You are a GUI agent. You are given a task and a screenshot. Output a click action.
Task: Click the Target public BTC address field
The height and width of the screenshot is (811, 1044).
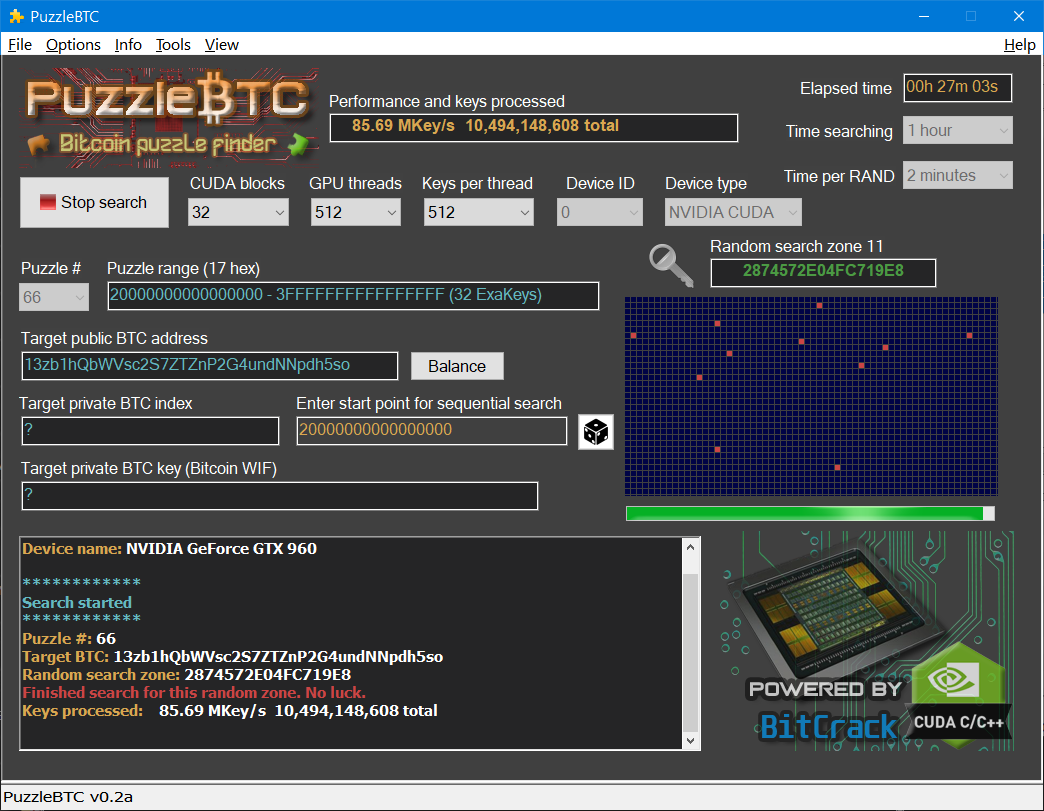[x=210, y=366]
